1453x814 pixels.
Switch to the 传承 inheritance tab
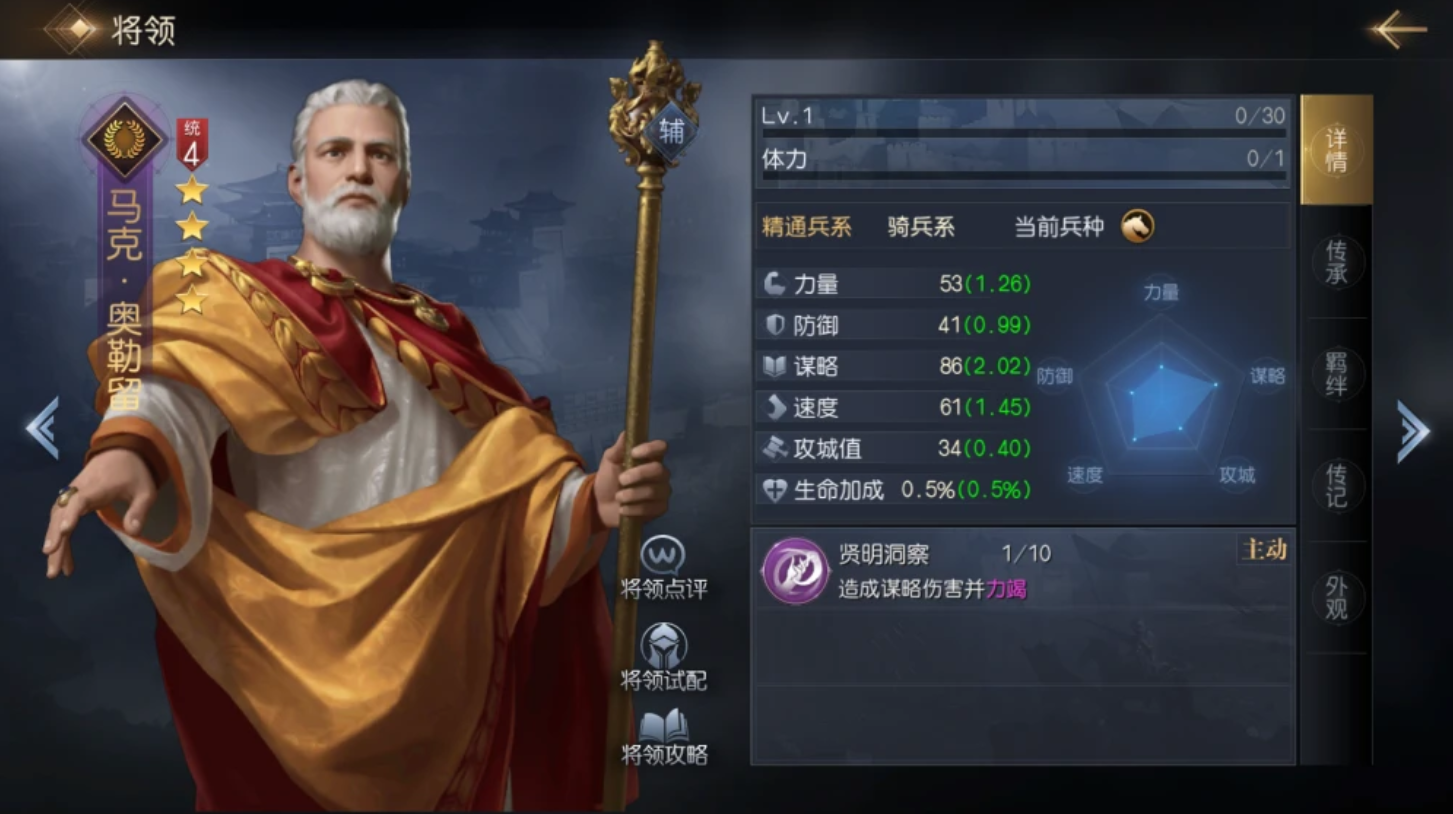tap(1336, 262)
